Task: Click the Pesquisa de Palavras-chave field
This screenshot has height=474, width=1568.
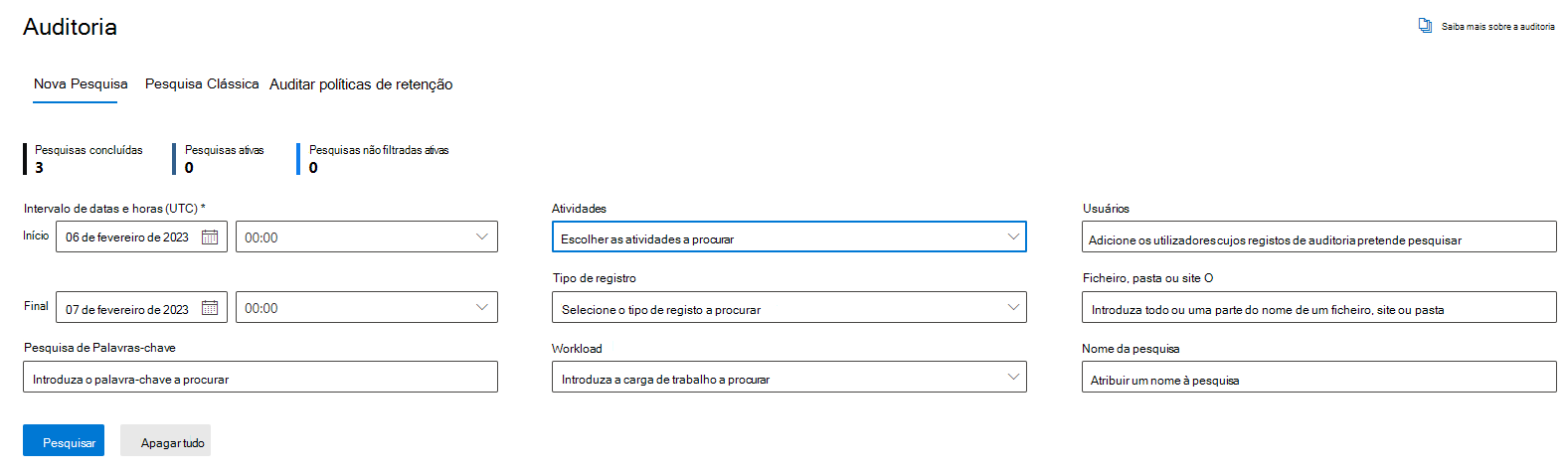Action: click(x=261, y=377)
